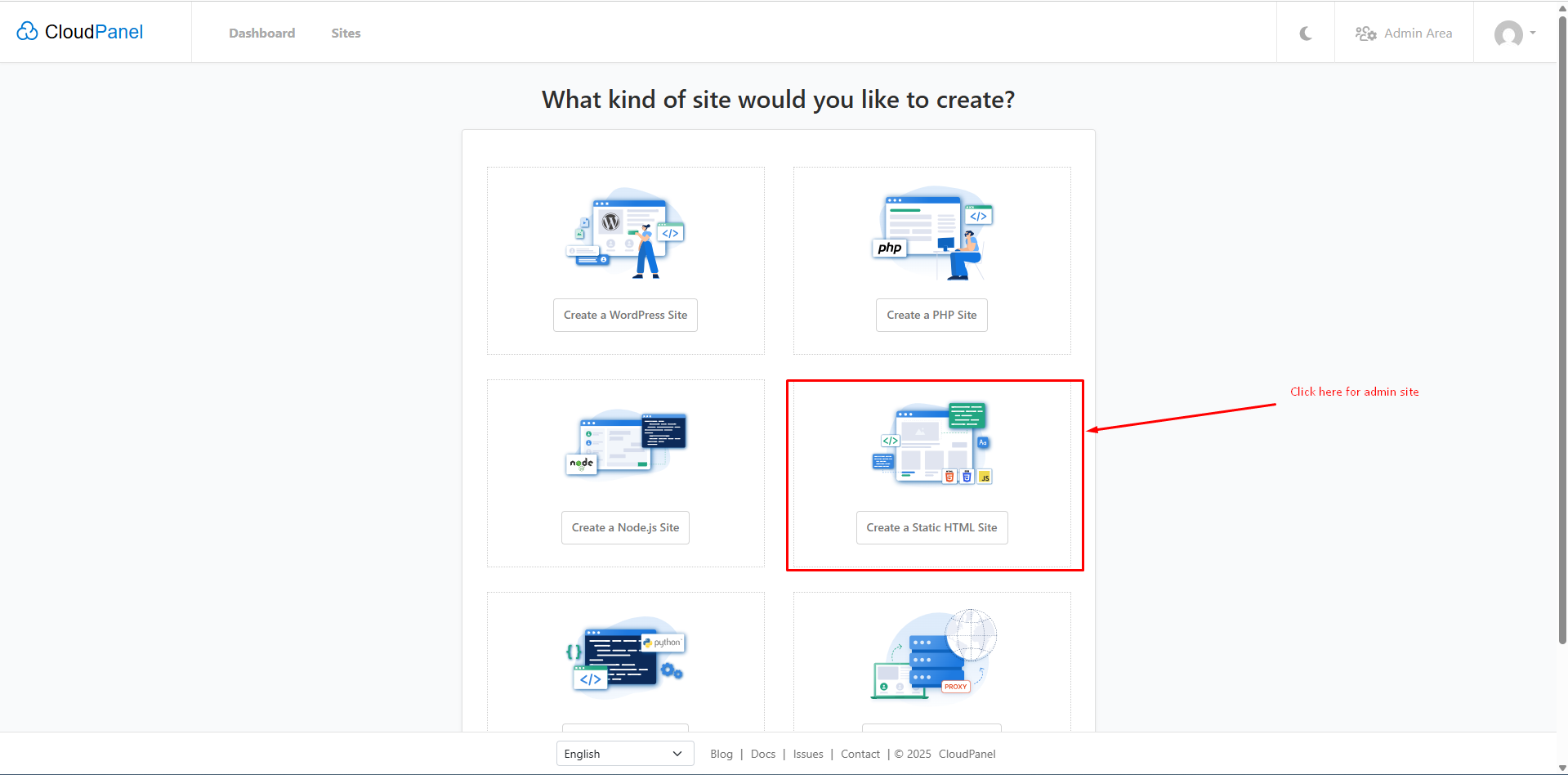Image resolution: width=1568 pixels, height=775 pixels.
Task: Select the Static HTML site illustration
Action: click(932, 442)
